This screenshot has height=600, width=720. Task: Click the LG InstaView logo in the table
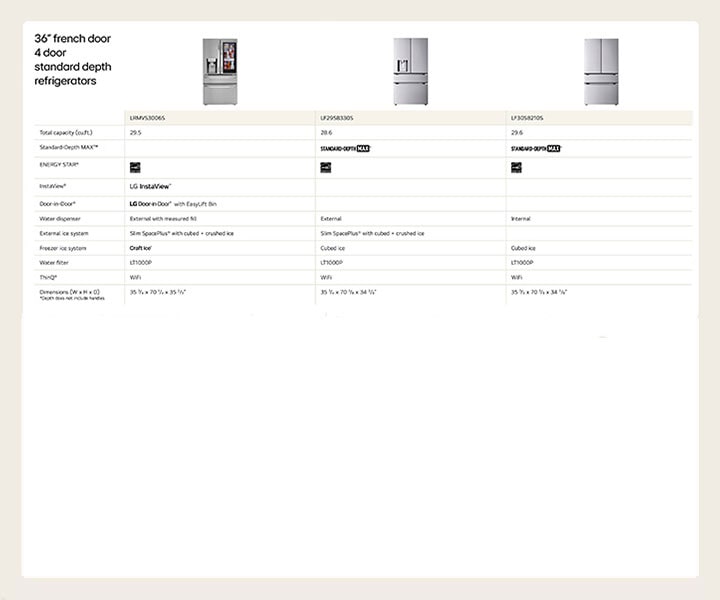click(x=151, y=186)
